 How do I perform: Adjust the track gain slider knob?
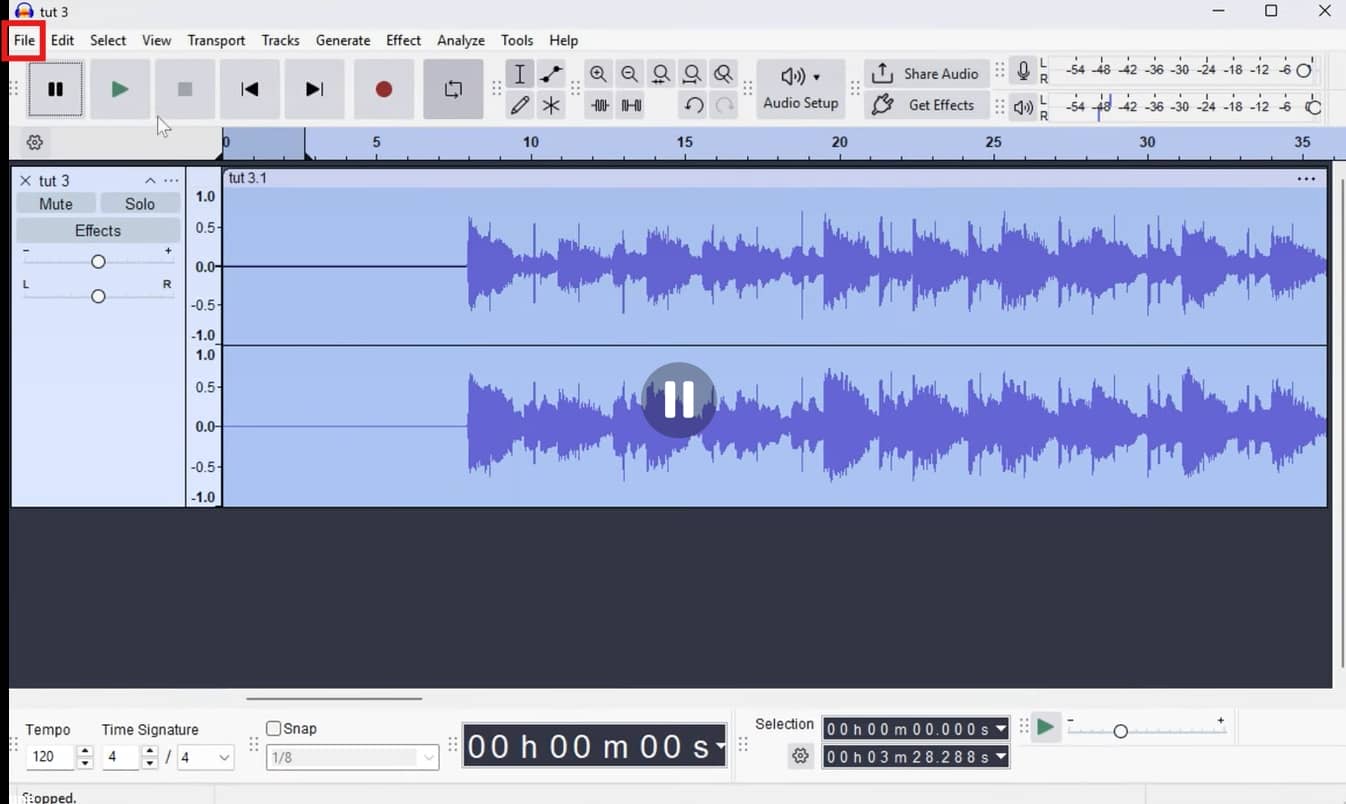point(98,261)
